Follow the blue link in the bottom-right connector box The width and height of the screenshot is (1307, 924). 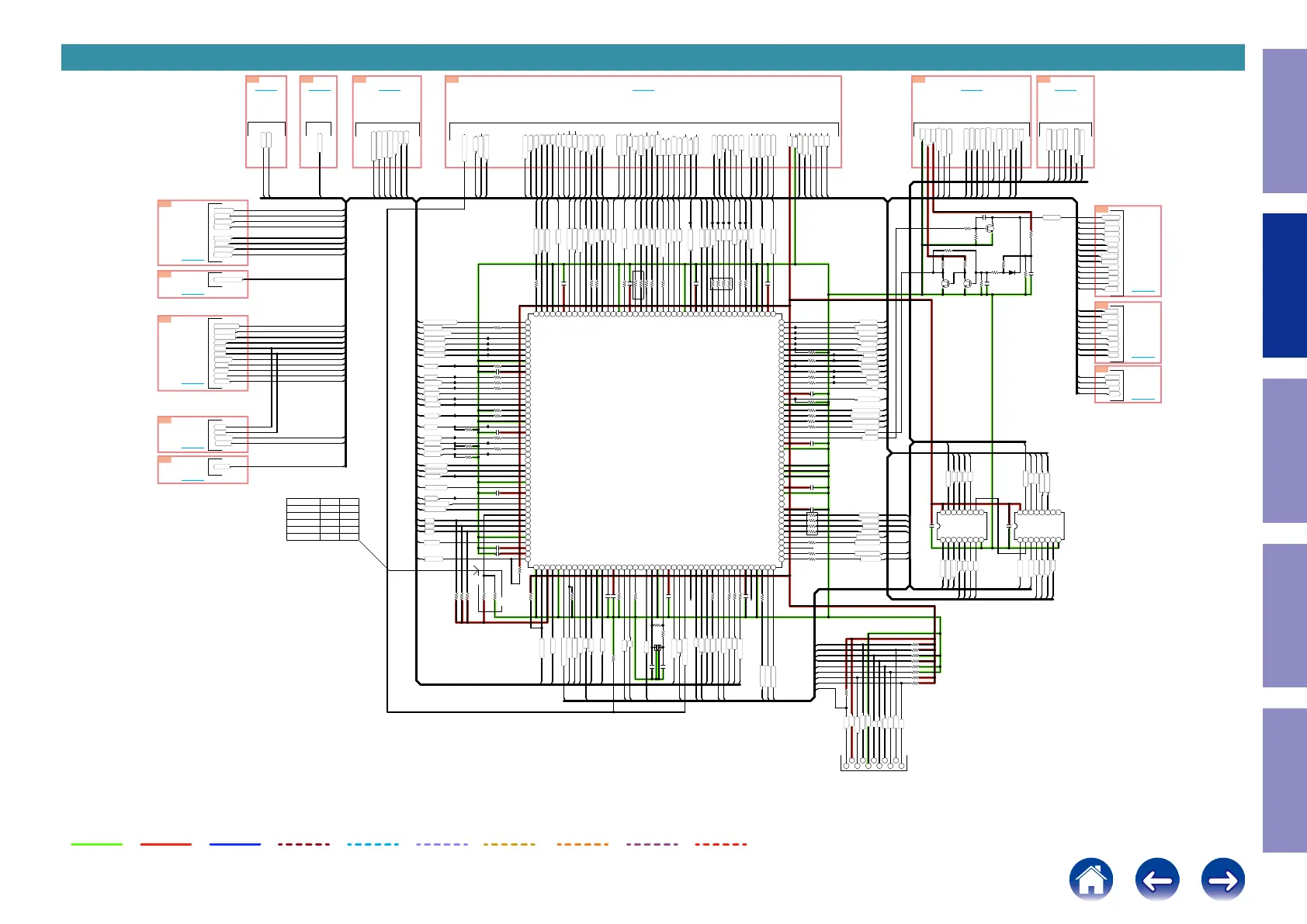pos(1143,399)
